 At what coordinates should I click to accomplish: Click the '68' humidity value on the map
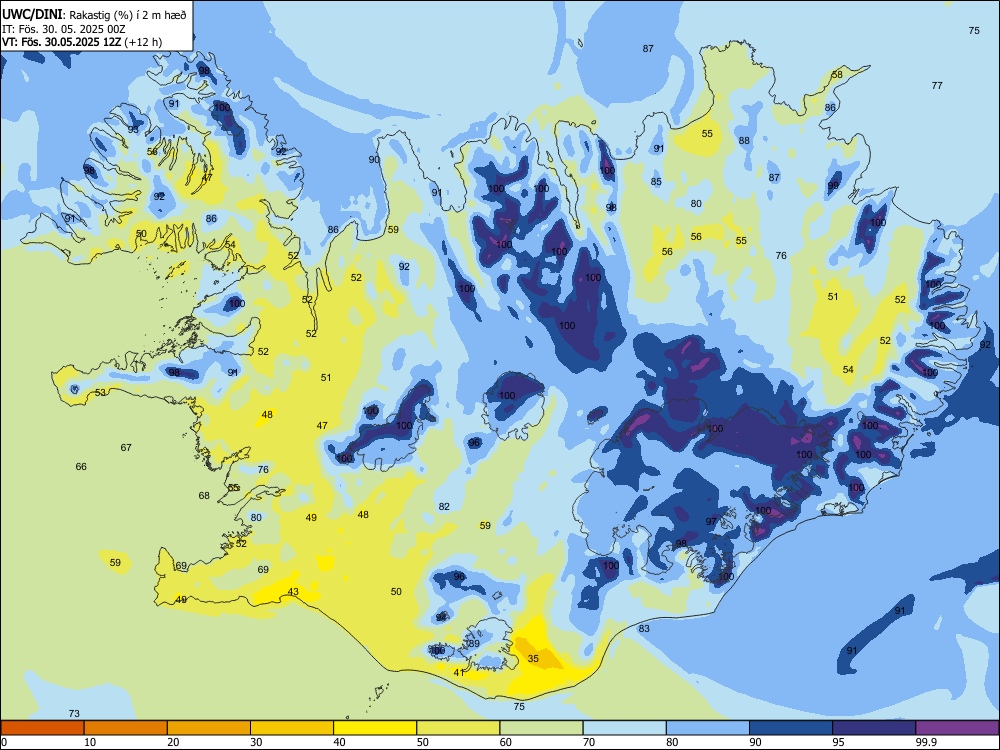[x=204, y=495]
